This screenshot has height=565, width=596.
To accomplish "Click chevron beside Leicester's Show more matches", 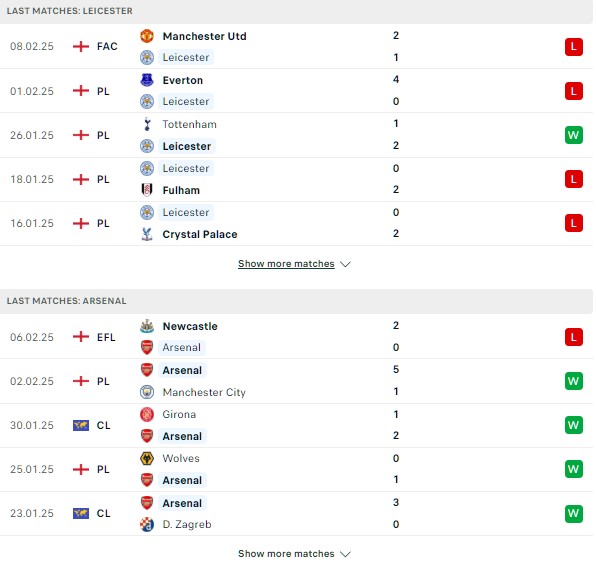I will 345,264.
